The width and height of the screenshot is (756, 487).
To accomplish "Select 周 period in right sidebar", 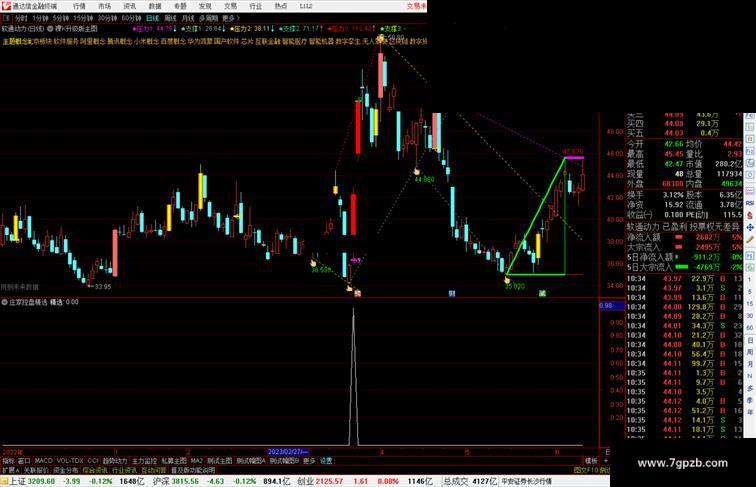I will click(x=750, y=352).
